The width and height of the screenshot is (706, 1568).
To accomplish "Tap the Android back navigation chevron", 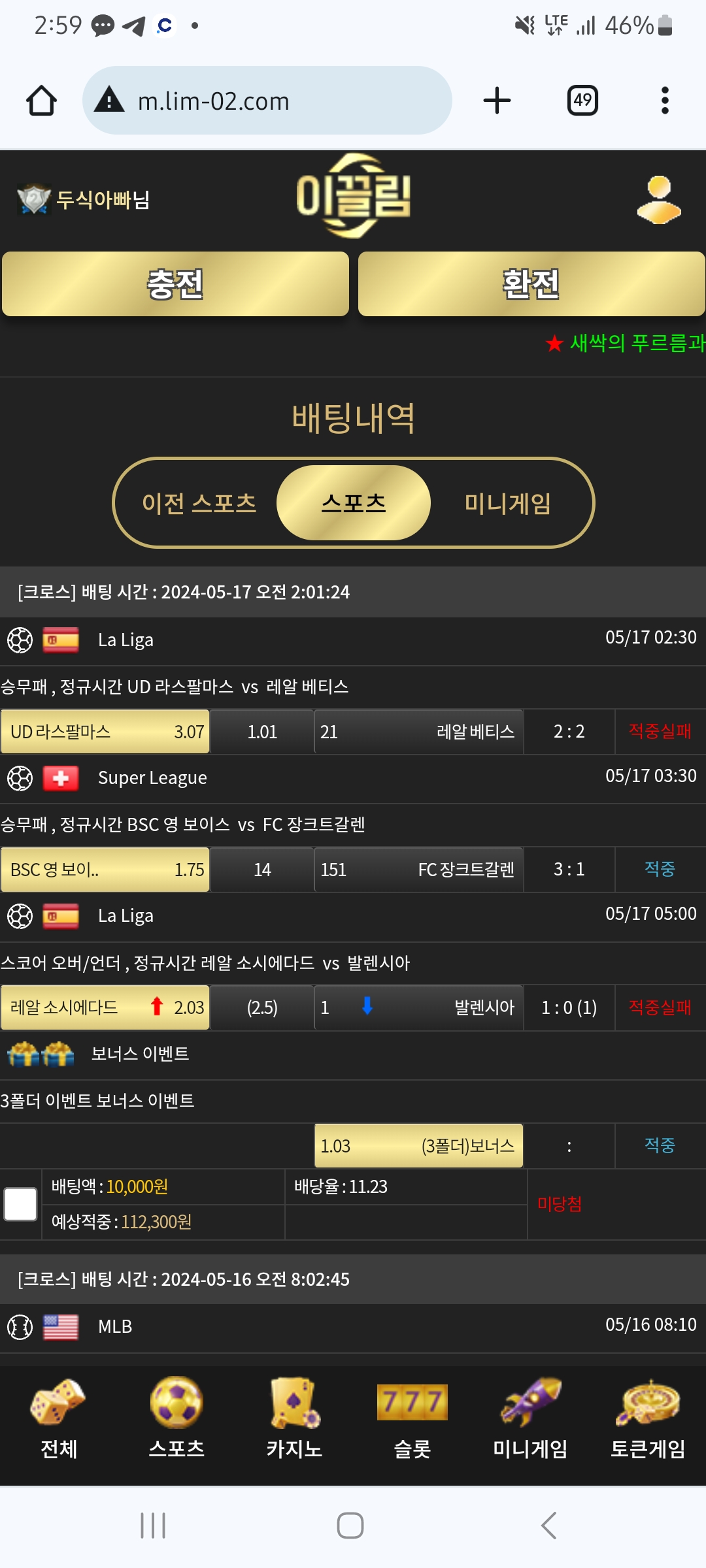I will click(x=549, y=1526).
